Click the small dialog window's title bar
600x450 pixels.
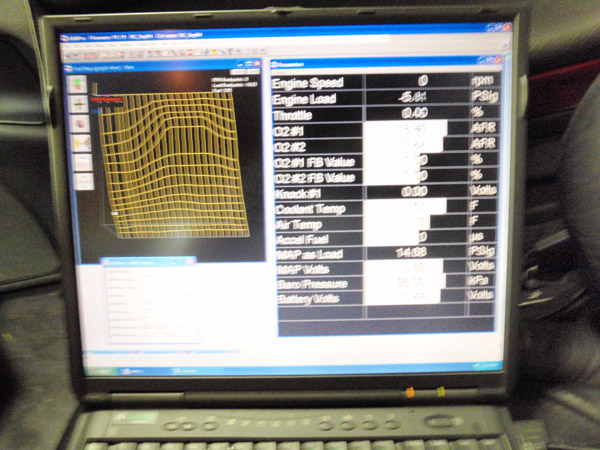tap(150, 262)
